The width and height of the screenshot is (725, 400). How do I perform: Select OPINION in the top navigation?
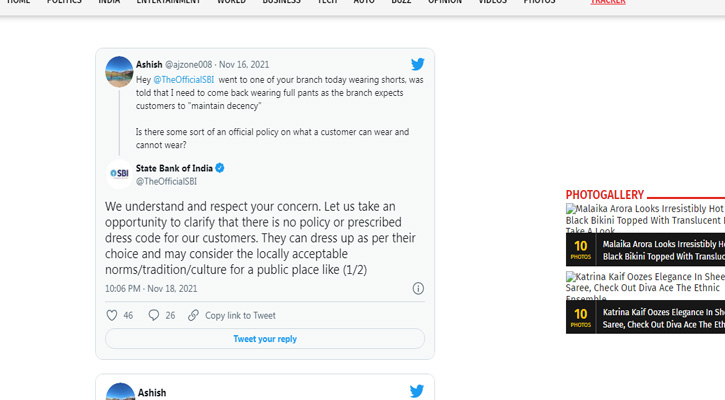pos(445,2)
